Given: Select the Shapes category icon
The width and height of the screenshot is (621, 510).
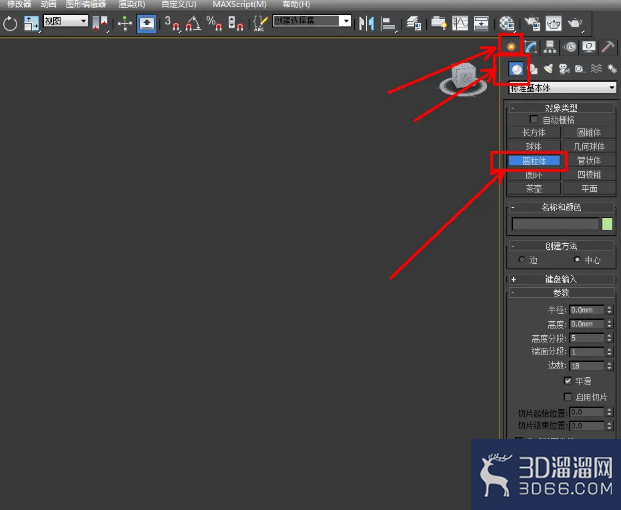Looking at the screenshot, I should point(533,69).
